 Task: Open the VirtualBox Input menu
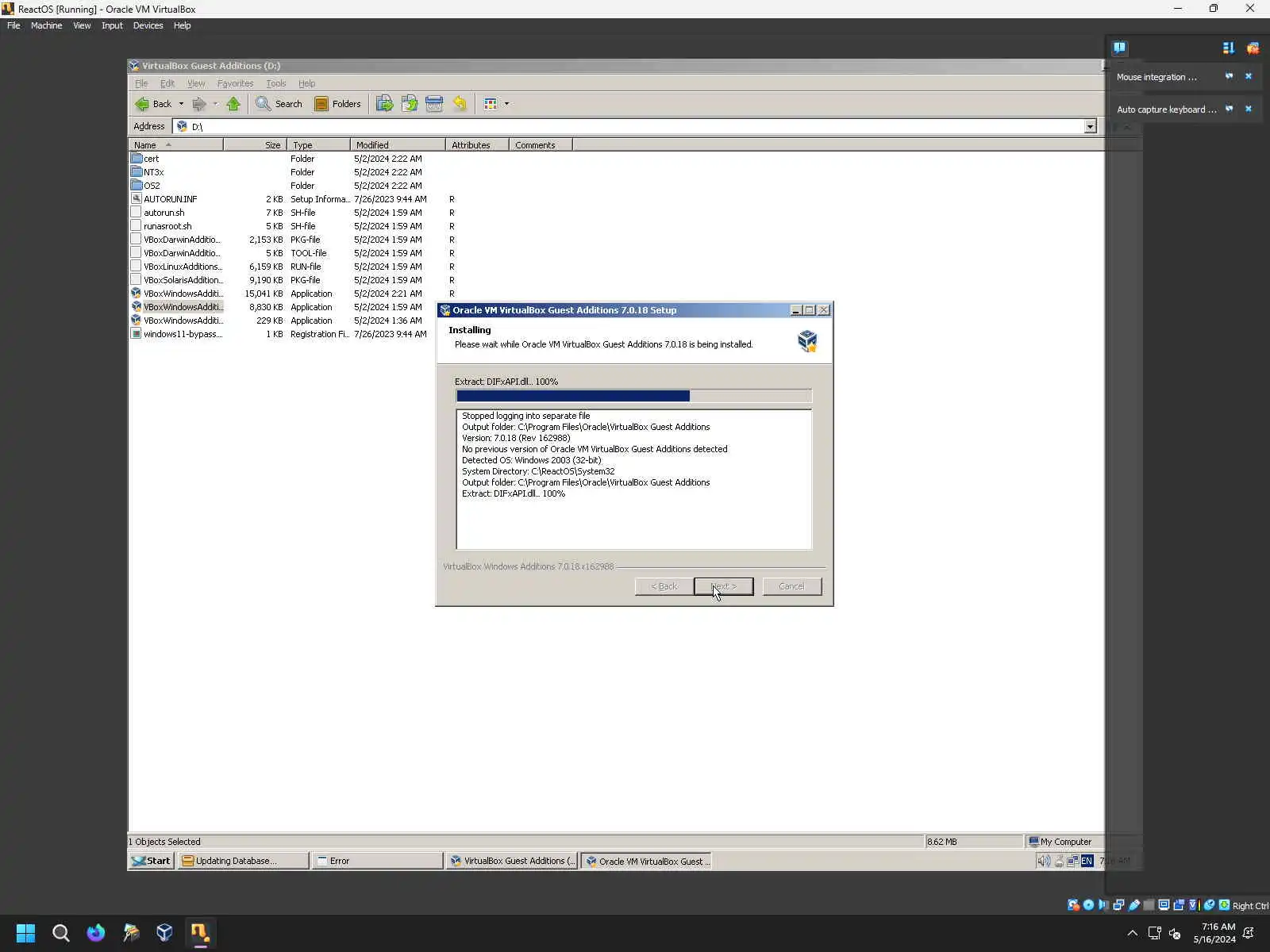[x=112, y=25]
